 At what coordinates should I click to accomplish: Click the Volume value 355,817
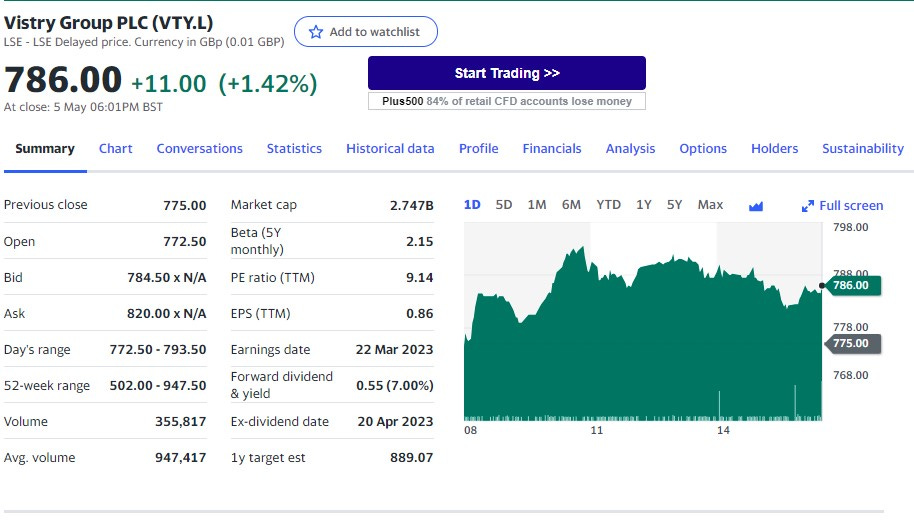coord(181,422)
